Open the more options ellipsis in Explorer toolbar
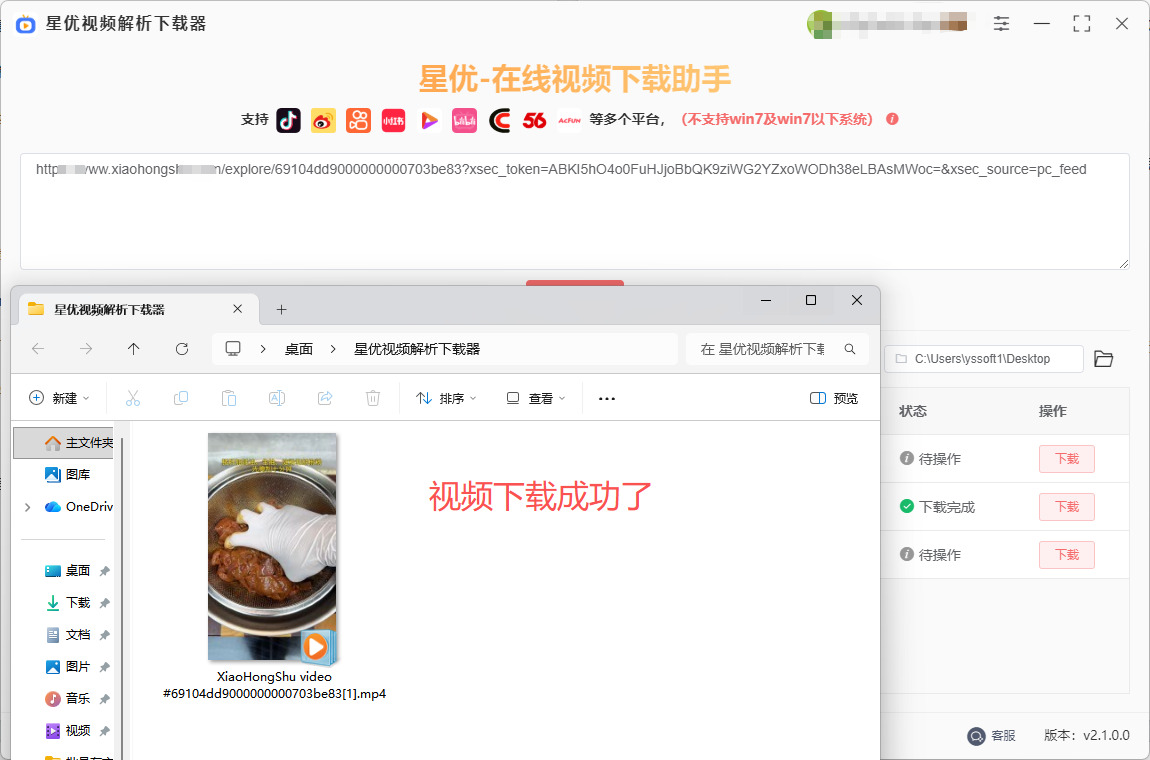 607,398
